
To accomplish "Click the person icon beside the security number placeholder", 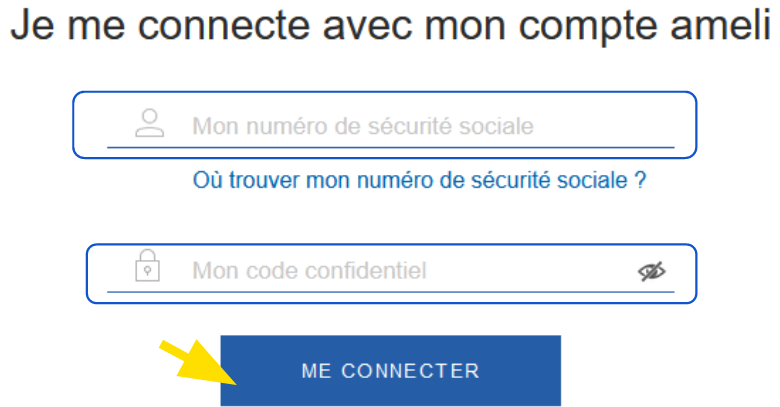I will pyautogui.click(x=149, y=123).
